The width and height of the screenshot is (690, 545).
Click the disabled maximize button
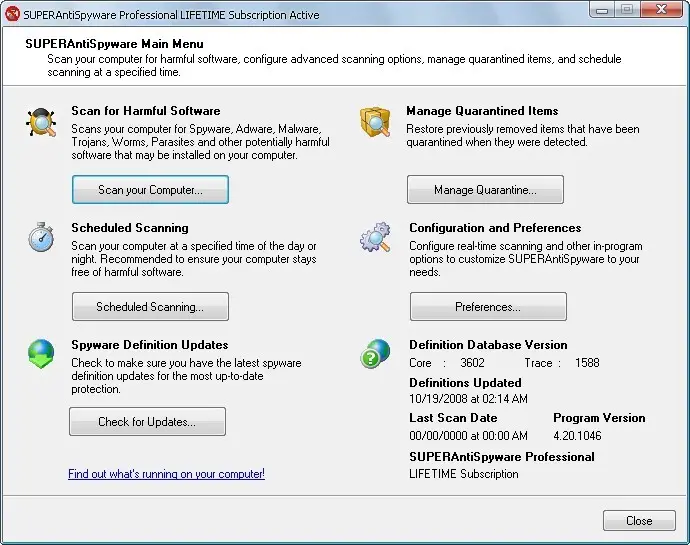point(628,9)
